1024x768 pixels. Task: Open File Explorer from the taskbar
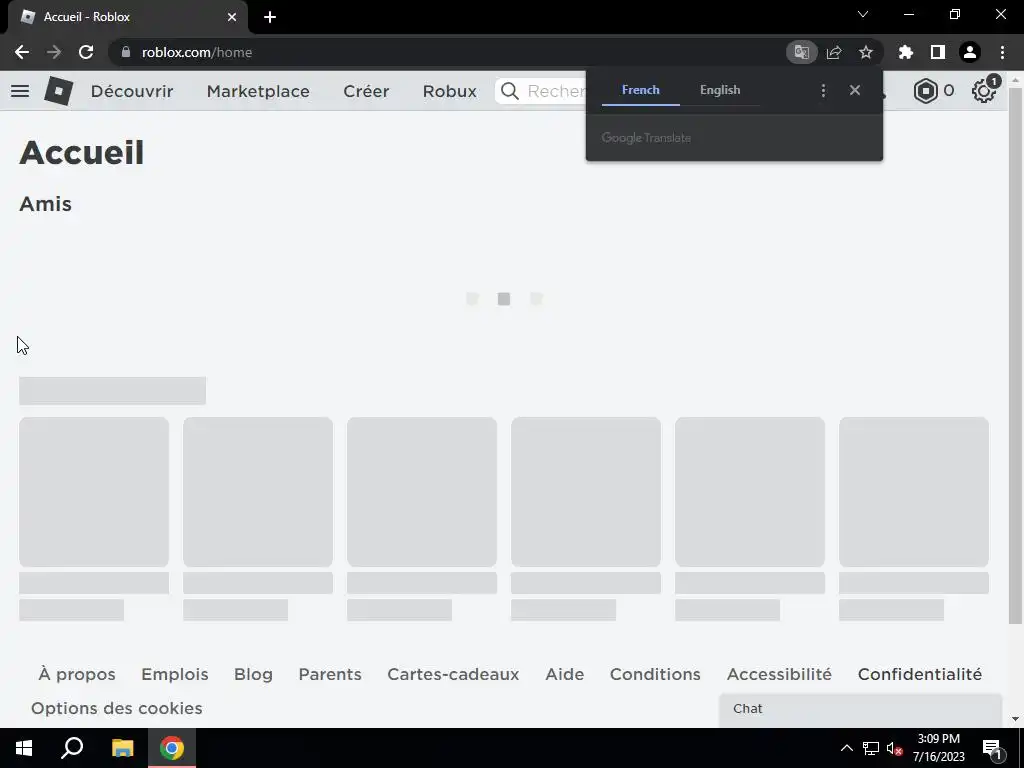(122, 748)
